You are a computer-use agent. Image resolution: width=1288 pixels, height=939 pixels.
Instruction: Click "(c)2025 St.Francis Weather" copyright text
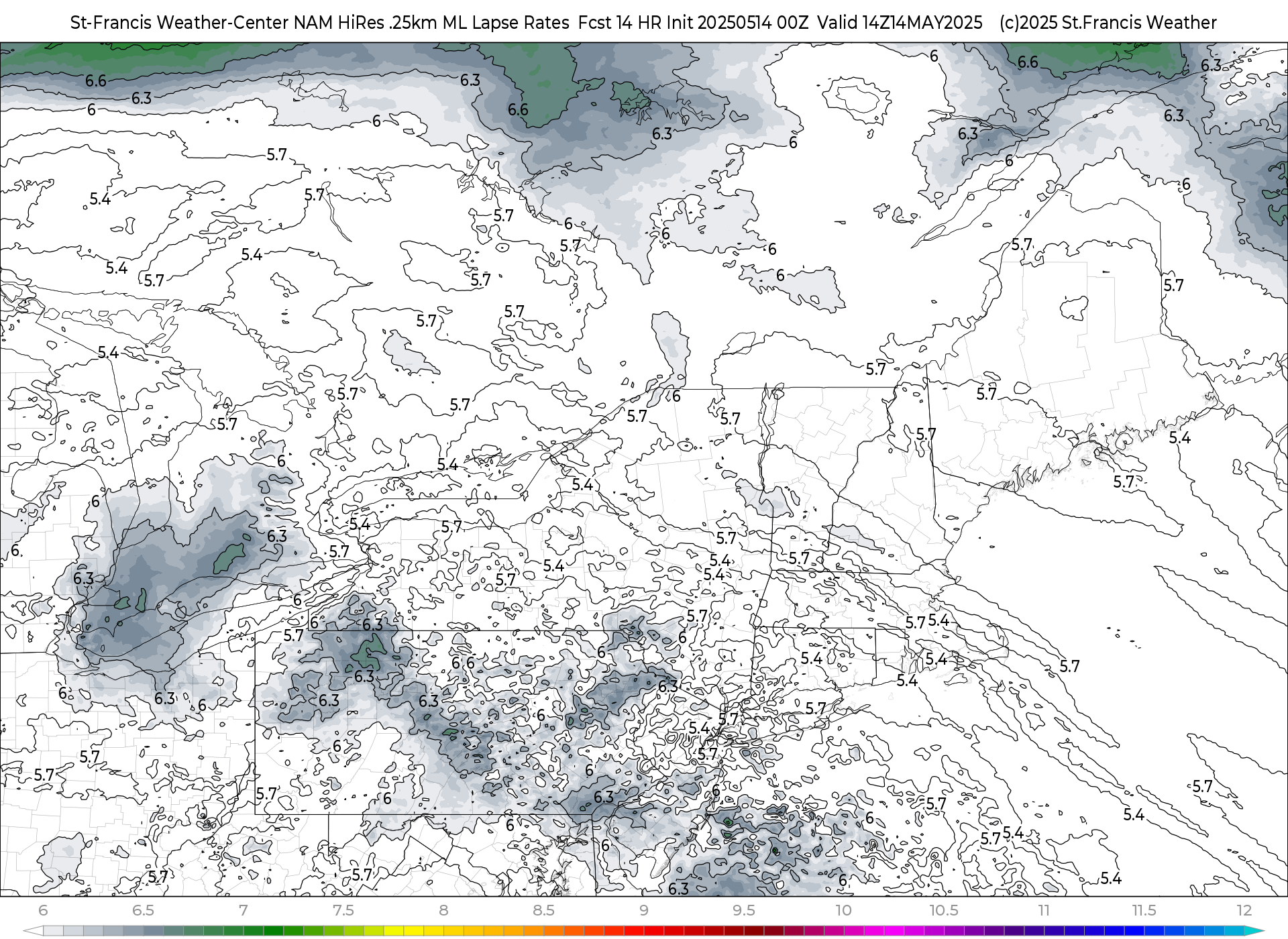point(1108,23)
